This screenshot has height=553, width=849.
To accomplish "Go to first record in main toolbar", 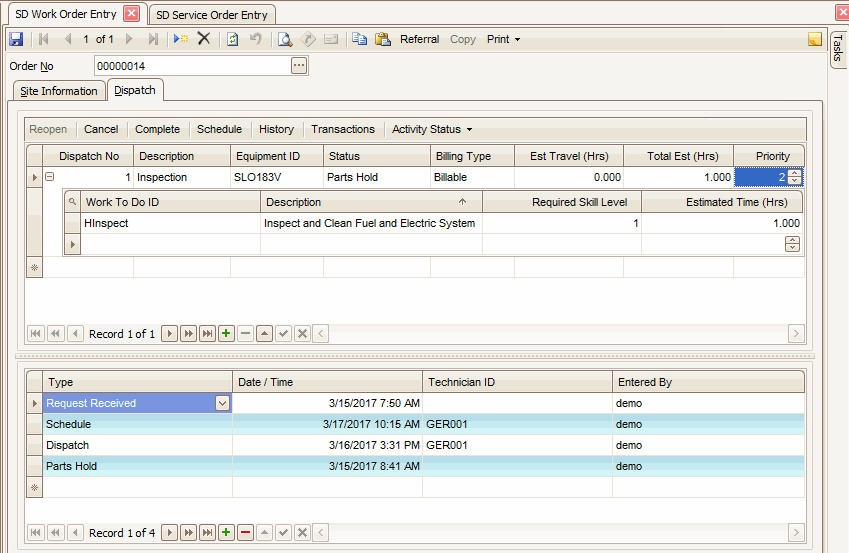I will [x=44, y=39].
